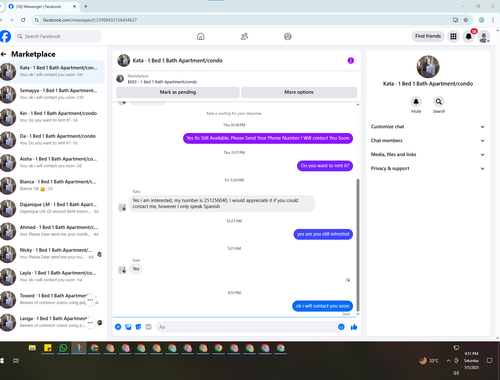Viewport: 500px width, 380px height.
Task: Open the account profile avatar menu
Action: 484,36
